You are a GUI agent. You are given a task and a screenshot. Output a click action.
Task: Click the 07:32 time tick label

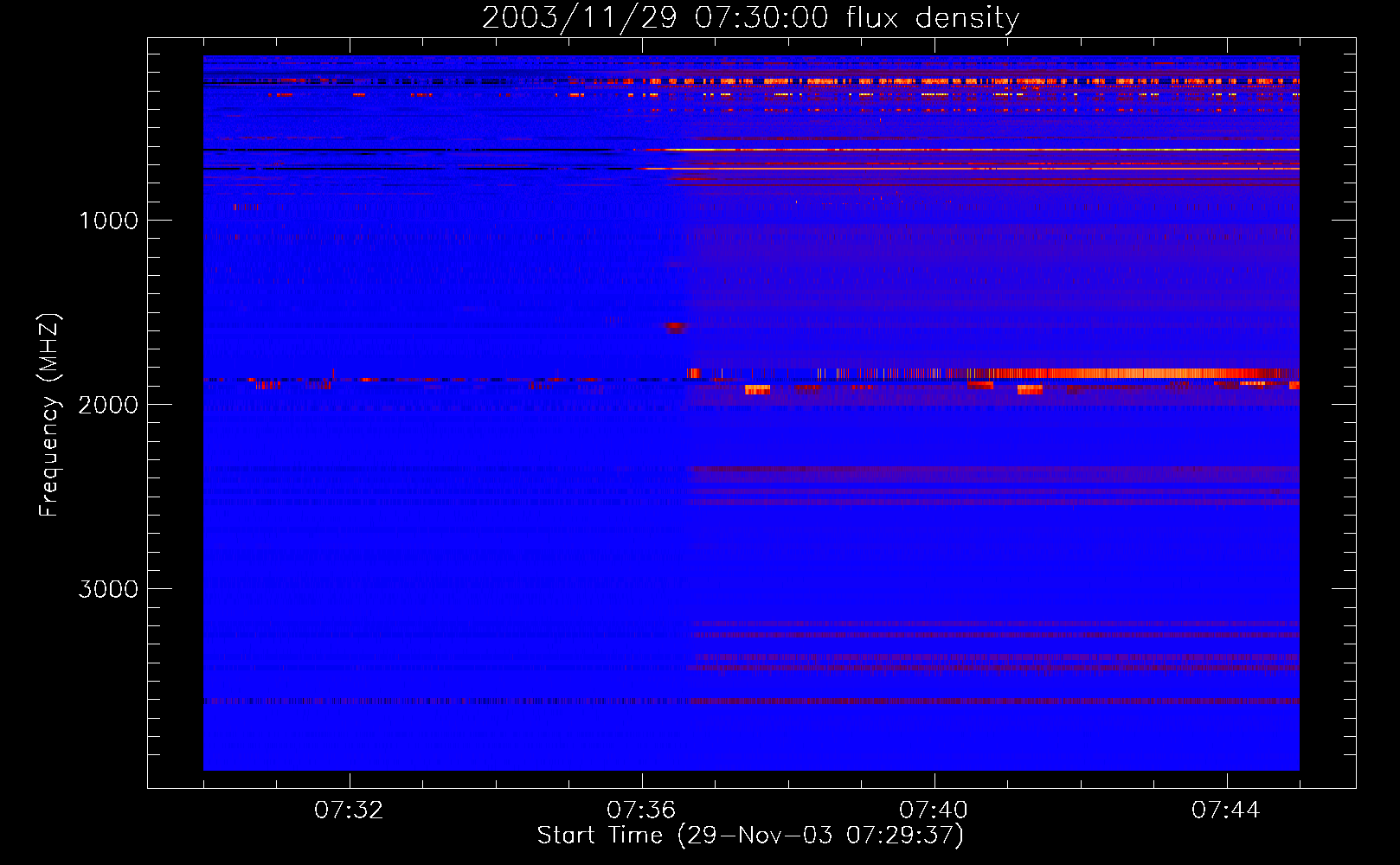(349, 811)
